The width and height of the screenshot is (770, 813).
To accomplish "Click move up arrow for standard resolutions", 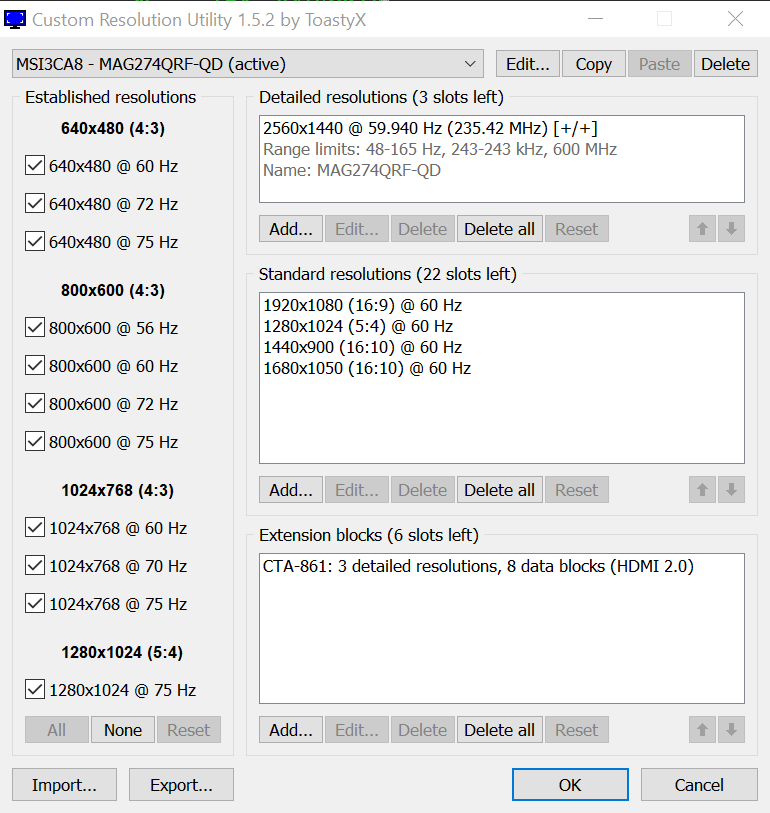I will (x=703, y=490).
